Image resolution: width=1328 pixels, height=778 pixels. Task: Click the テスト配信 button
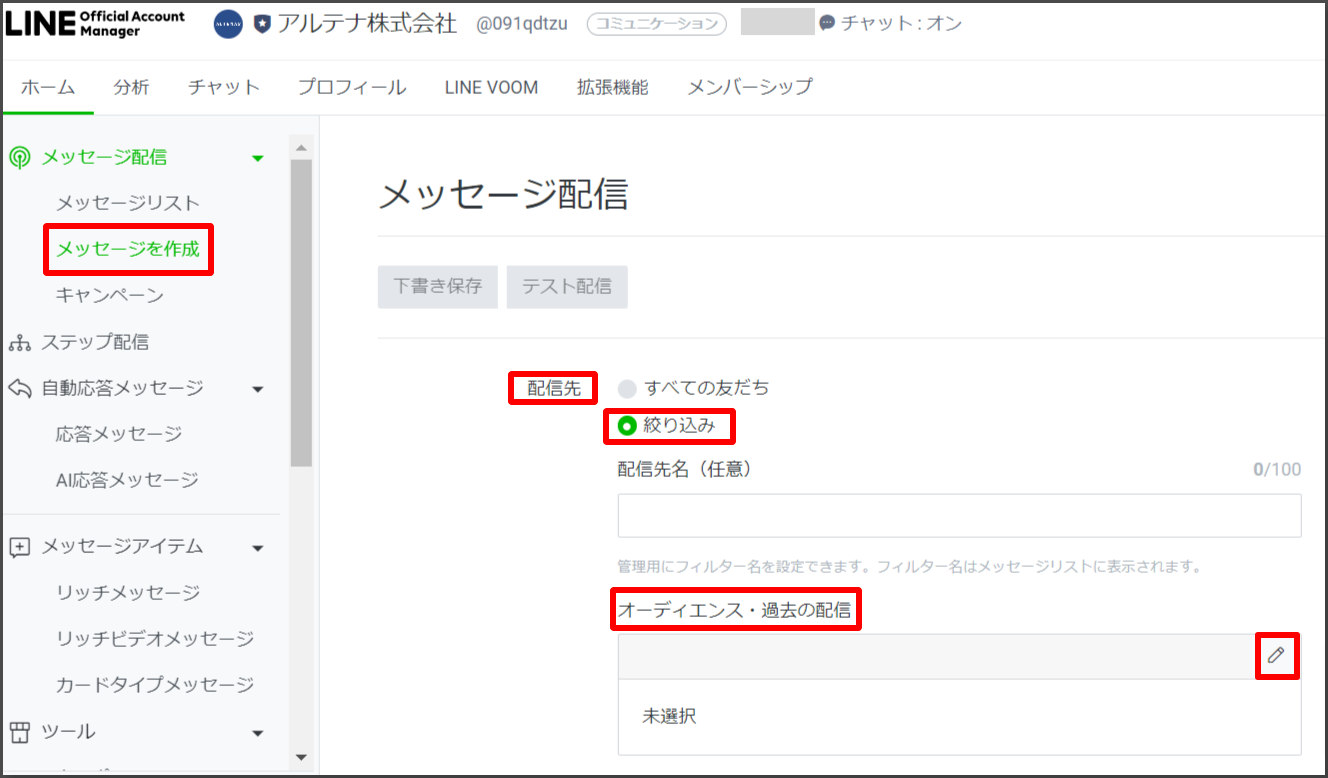[567, 287]
